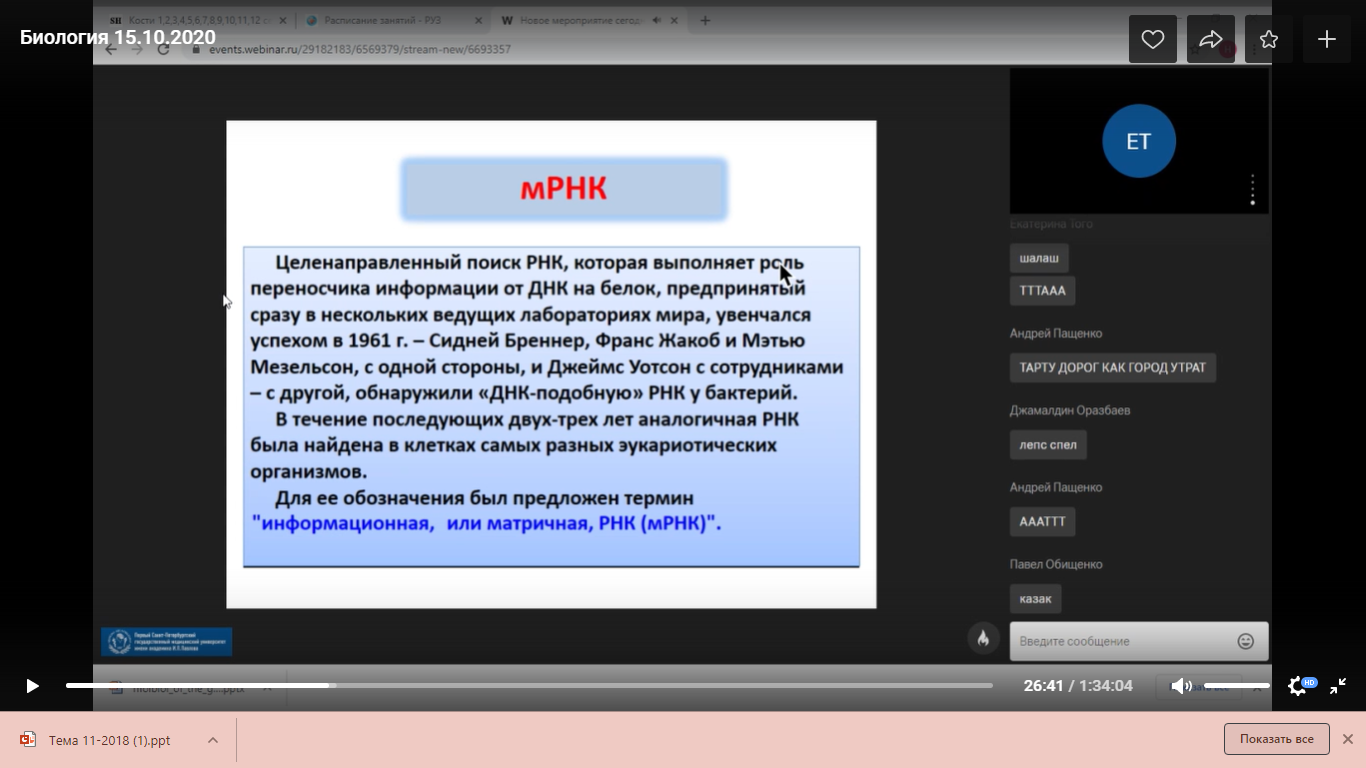
Task: Adjust the volume slider
Action: pyautogui.click(x=1237, y=686)
